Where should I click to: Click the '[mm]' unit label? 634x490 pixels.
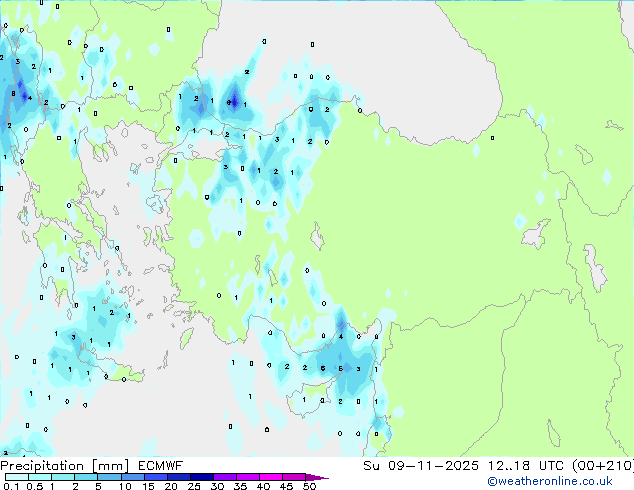(x=110, y=466)
